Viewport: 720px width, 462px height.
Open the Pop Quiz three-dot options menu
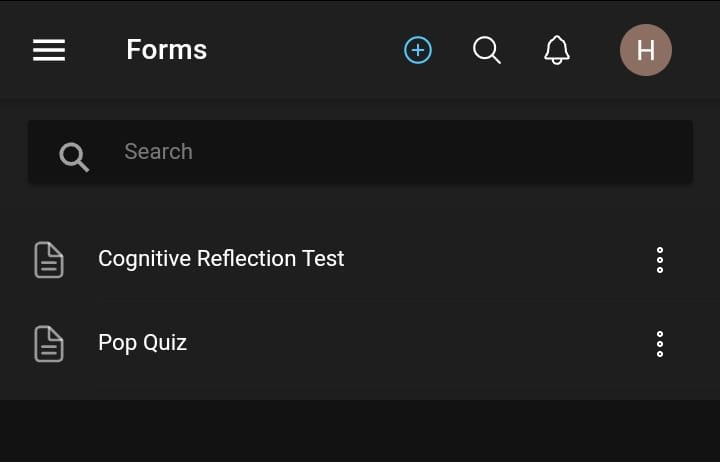point(660,344)
